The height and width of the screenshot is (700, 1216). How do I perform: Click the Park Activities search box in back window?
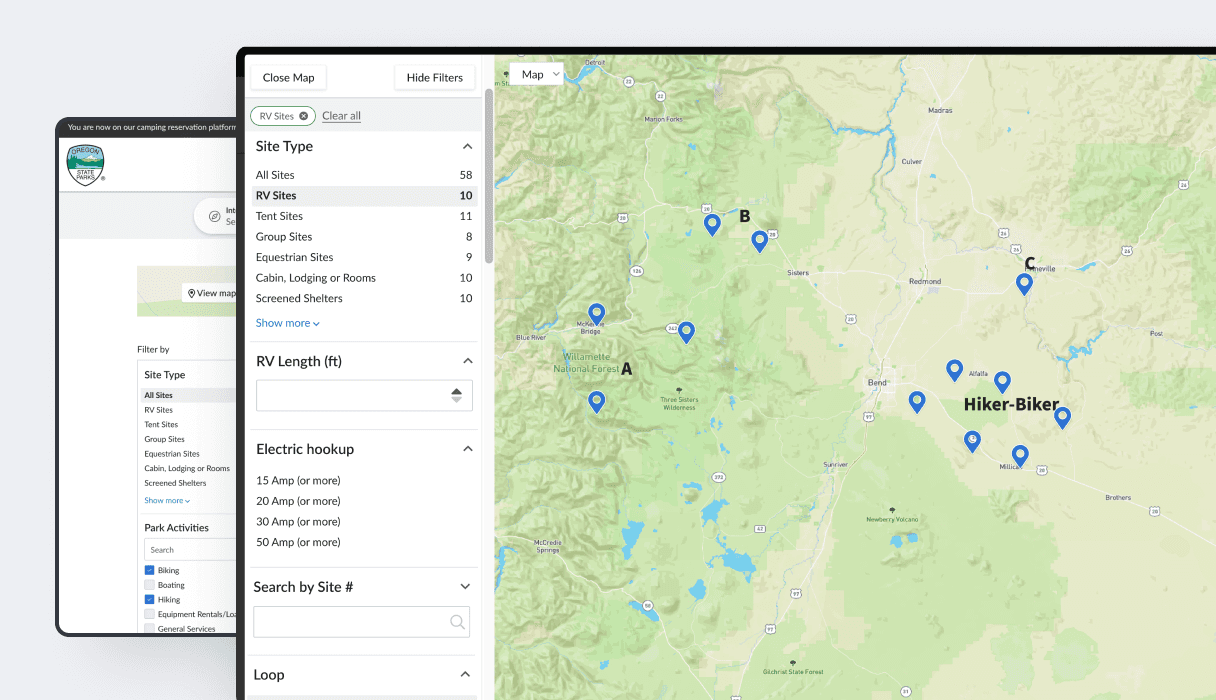pyautogui.click(x=190, y=549)
